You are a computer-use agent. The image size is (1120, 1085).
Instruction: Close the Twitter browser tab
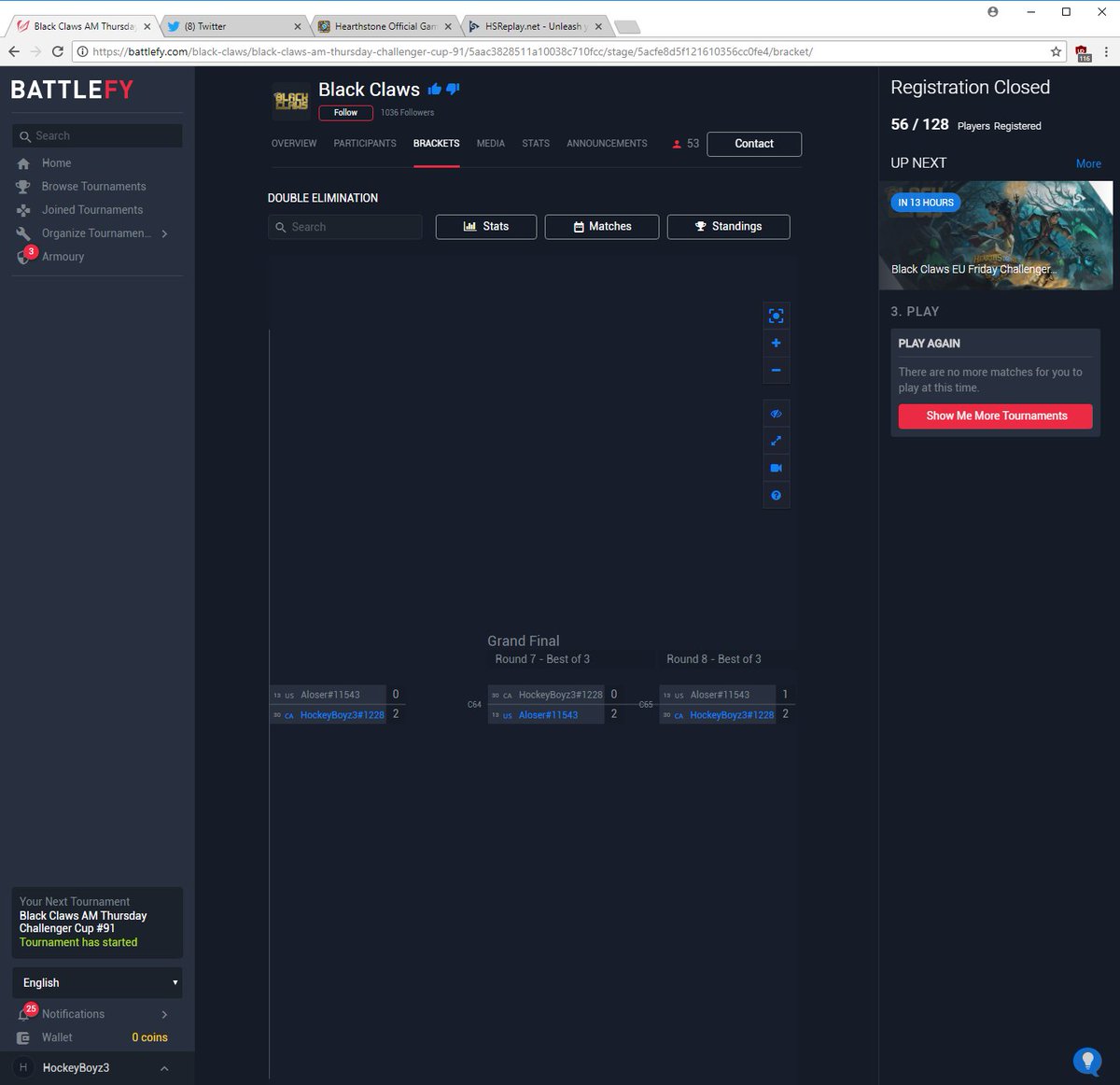tap(298, 26)
